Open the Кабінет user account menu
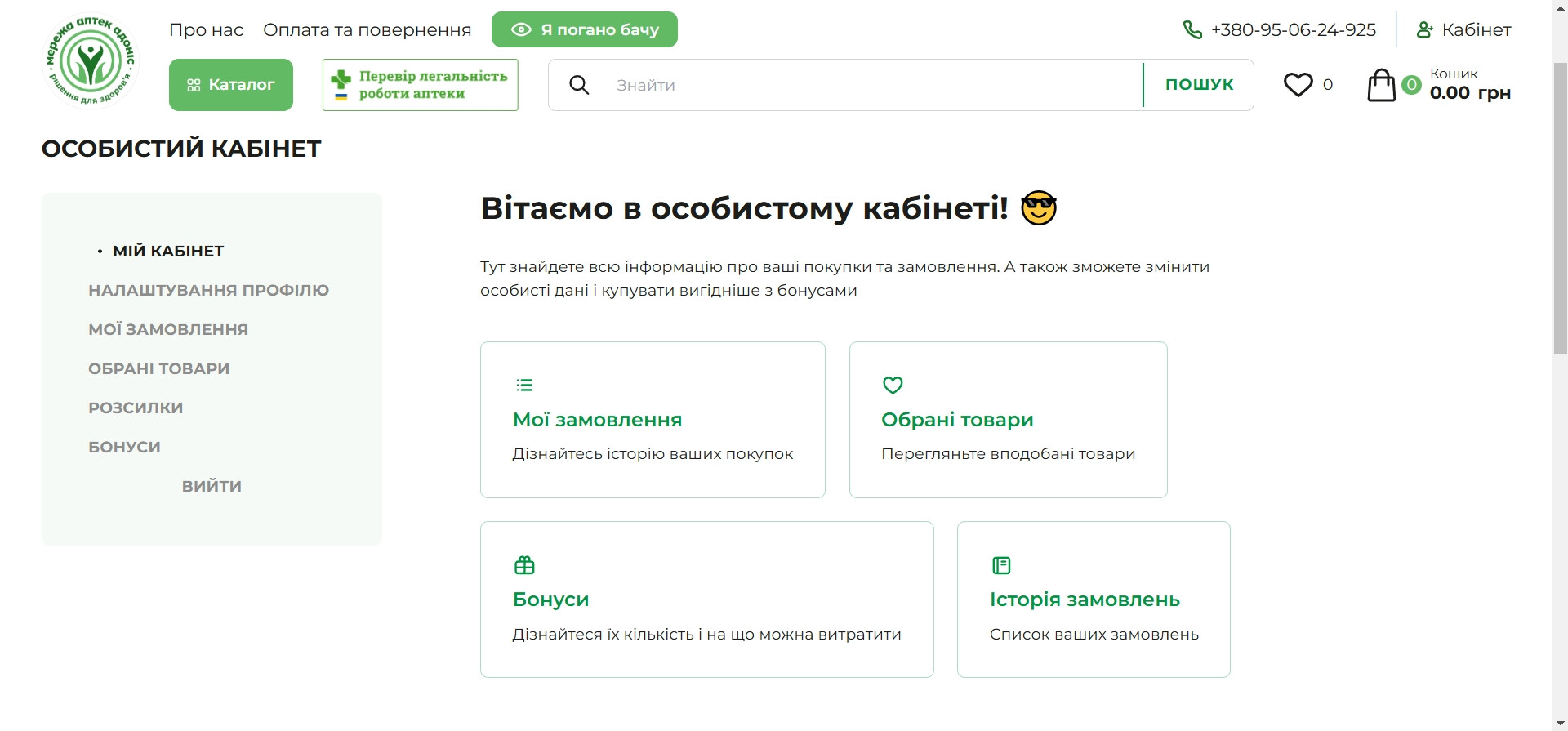1568x731 pixels. pyautogui.click(x=1463, y=30)
